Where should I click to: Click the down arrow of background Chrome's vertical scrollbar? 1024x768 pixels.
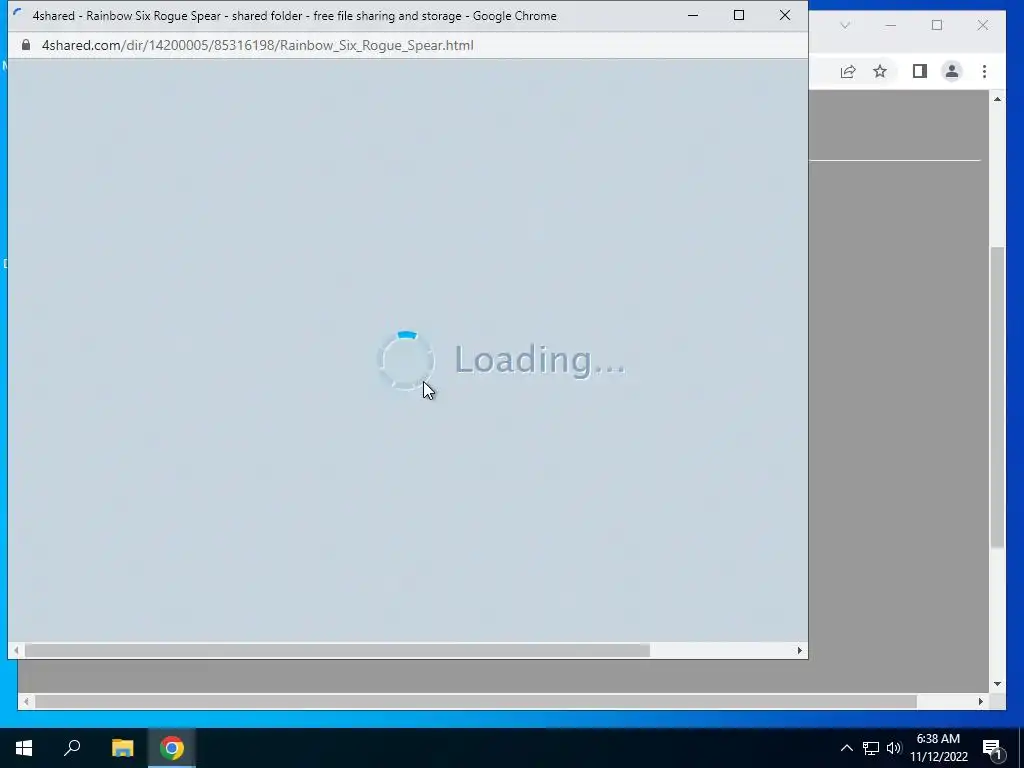point(997,684)
